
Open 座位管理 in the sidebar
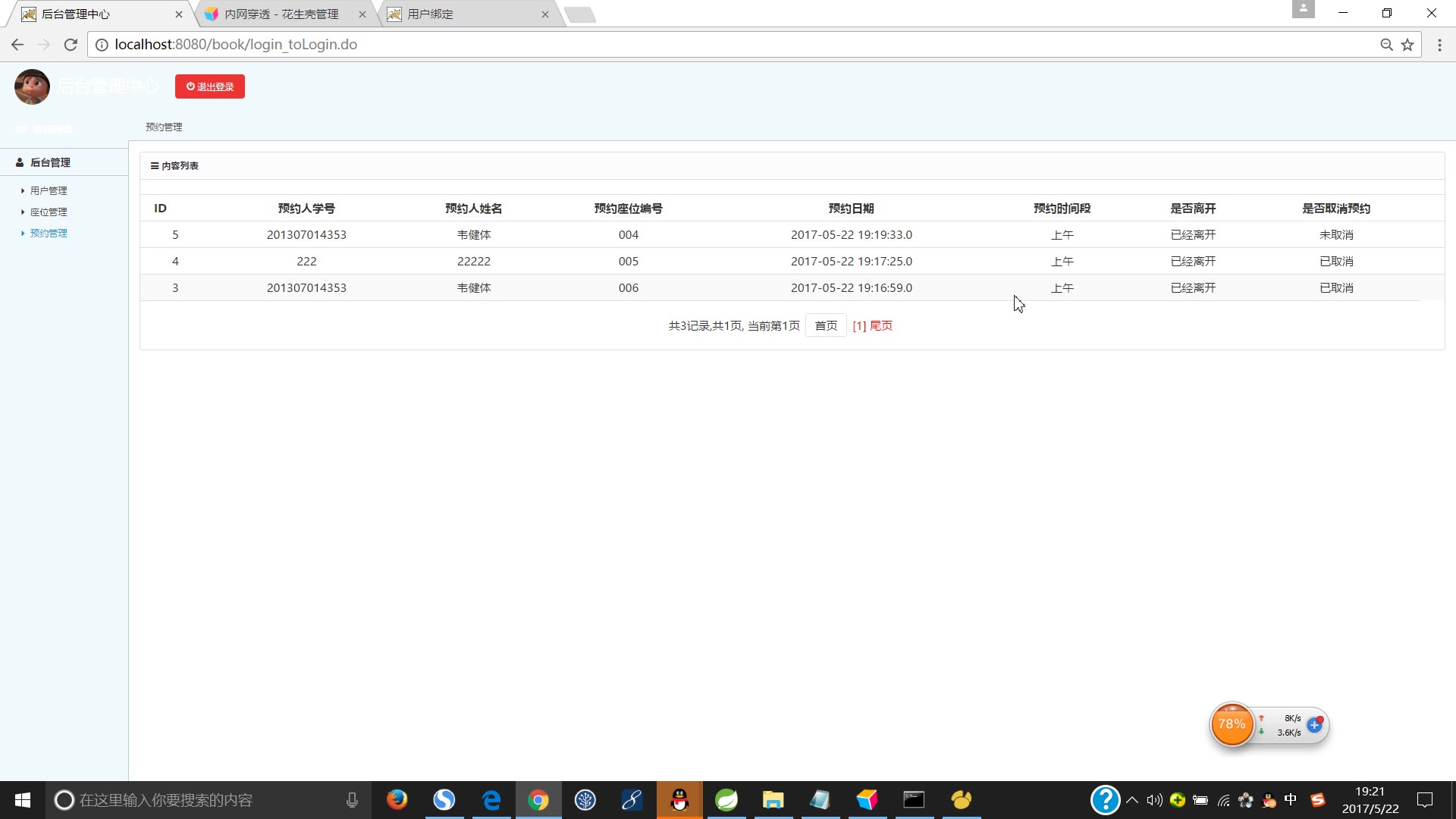[49, 212]
